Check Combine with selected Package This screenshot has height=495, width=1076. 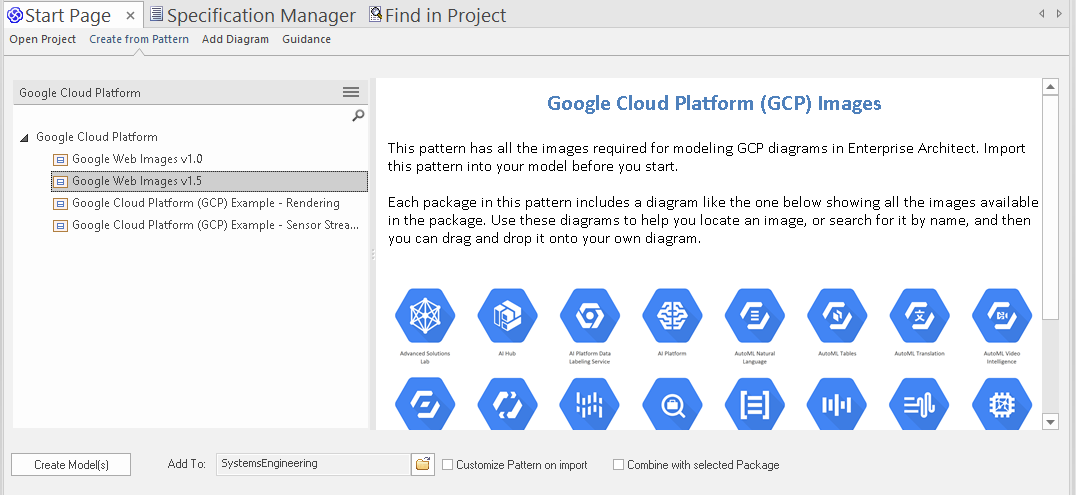[x=619, y=465]
